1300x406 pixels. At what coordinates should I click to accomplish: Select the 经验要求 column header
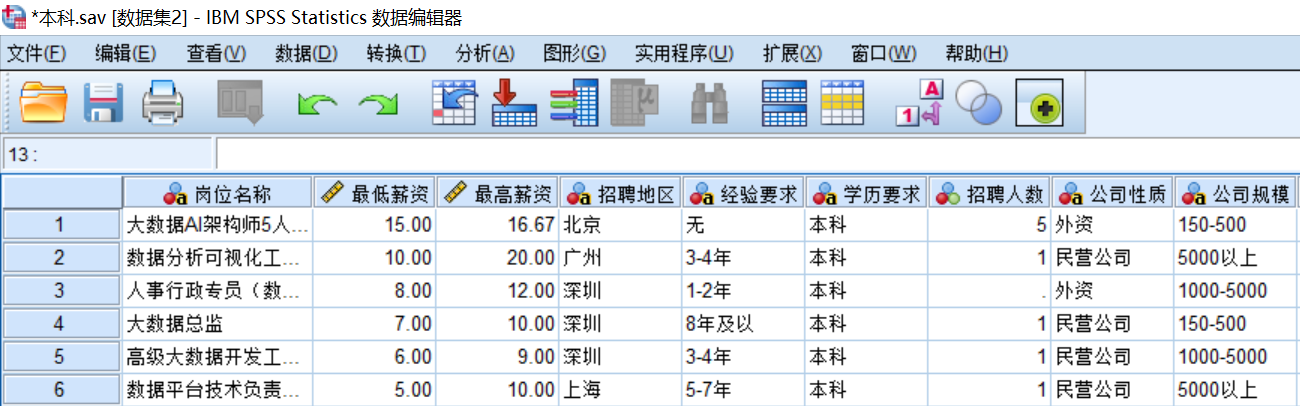743,193
